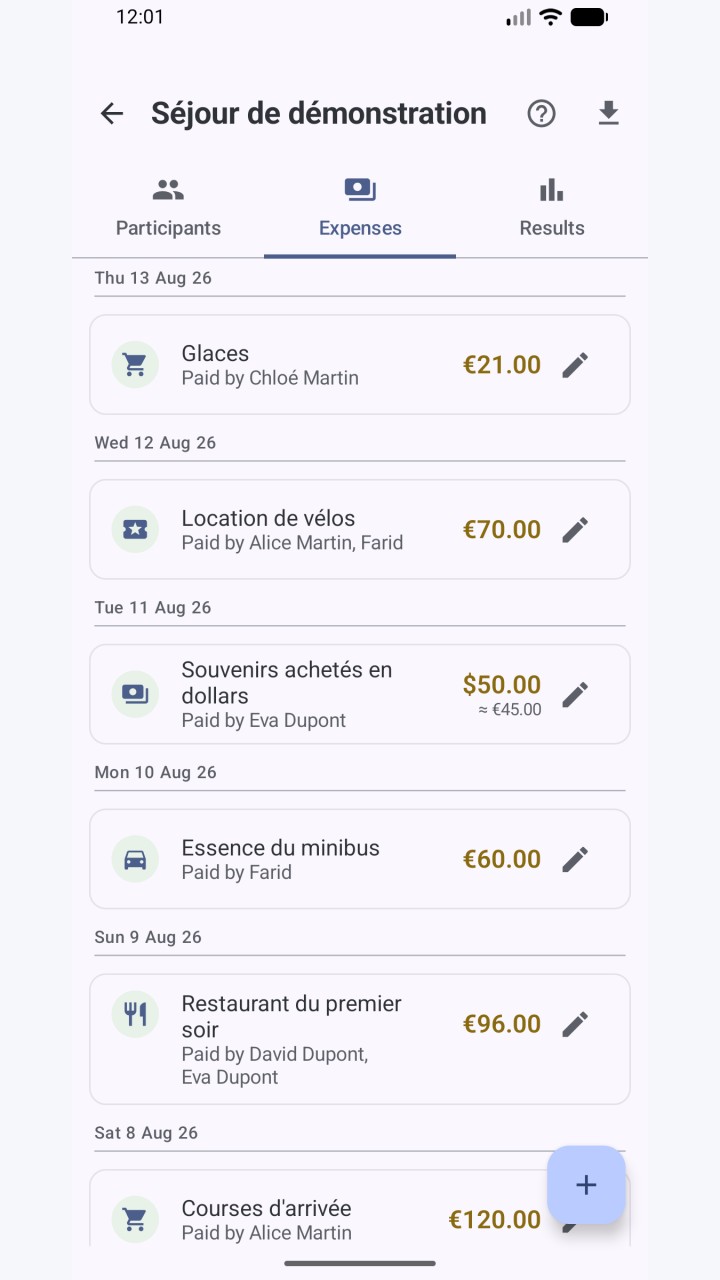
Task: Edit the Location de vélos expense
Action: pos(575,530)
